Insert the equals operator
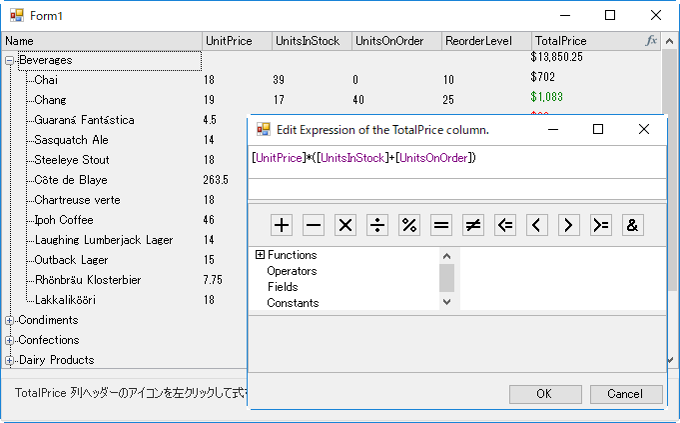Screen dimensions: 680x423 [x=441, y=225]
